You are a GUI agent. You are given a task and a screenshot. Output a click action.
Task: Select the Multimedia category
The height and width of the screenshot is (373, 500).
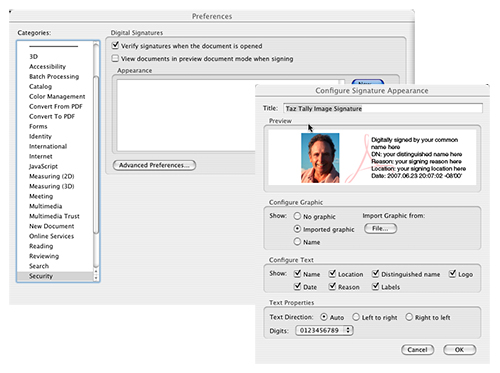coord(46,206)
